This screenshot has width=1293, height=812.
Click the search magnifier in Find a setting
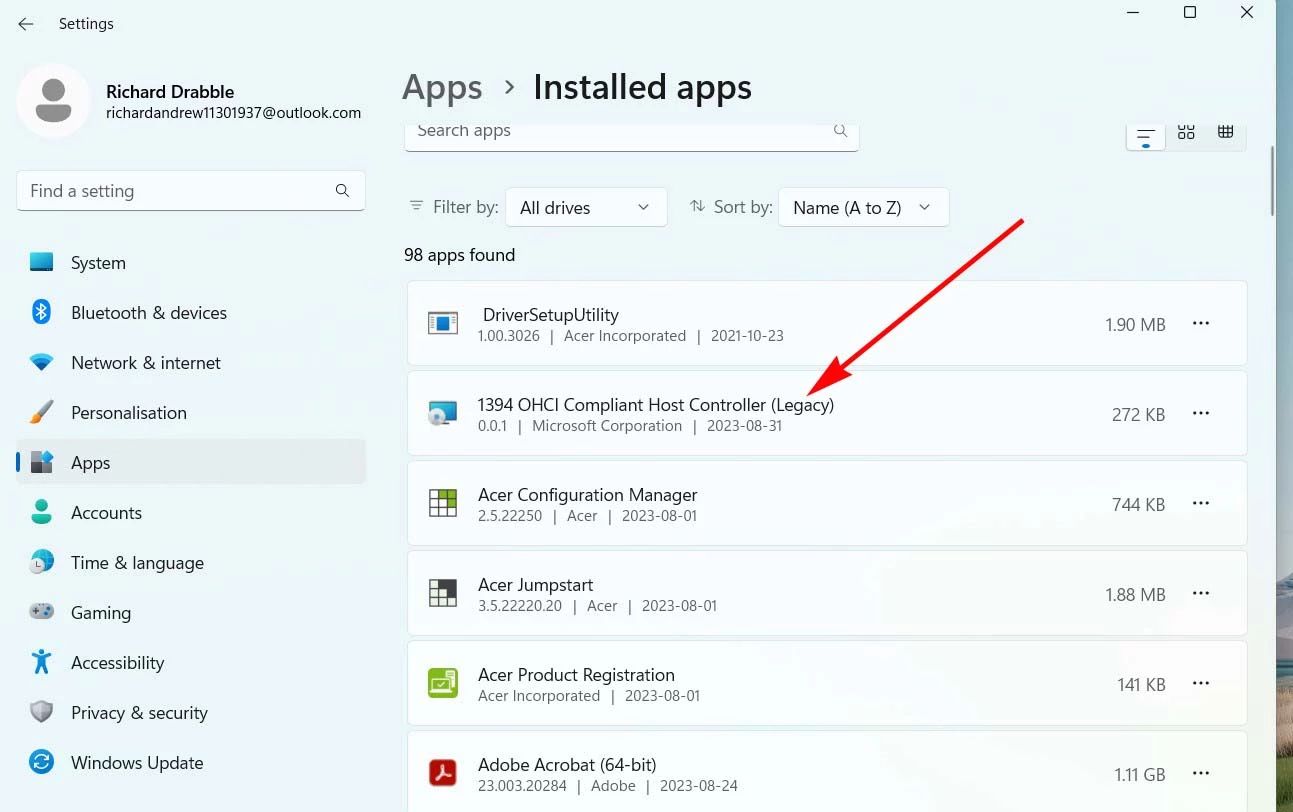[342, 191]
